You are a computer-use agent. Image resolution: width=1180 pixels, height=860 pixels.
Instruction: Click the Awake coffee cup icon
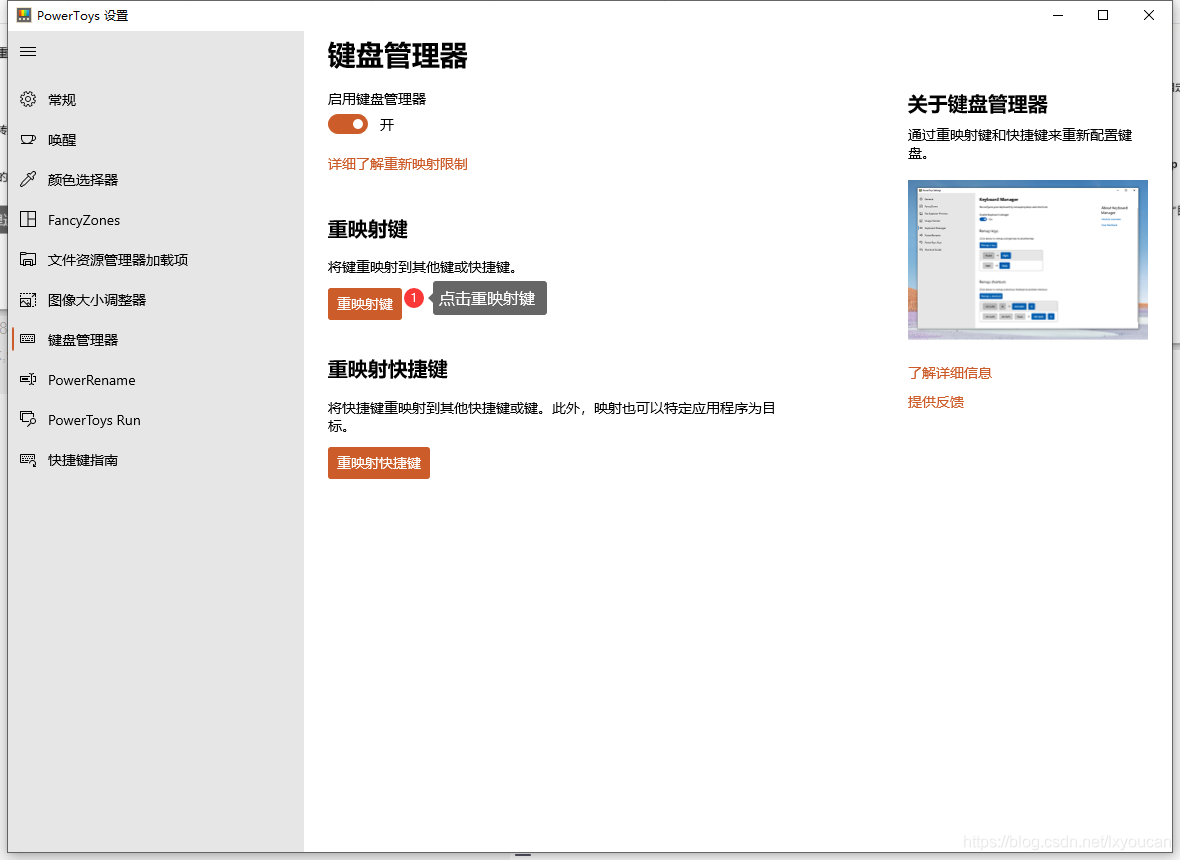(28, 139)
